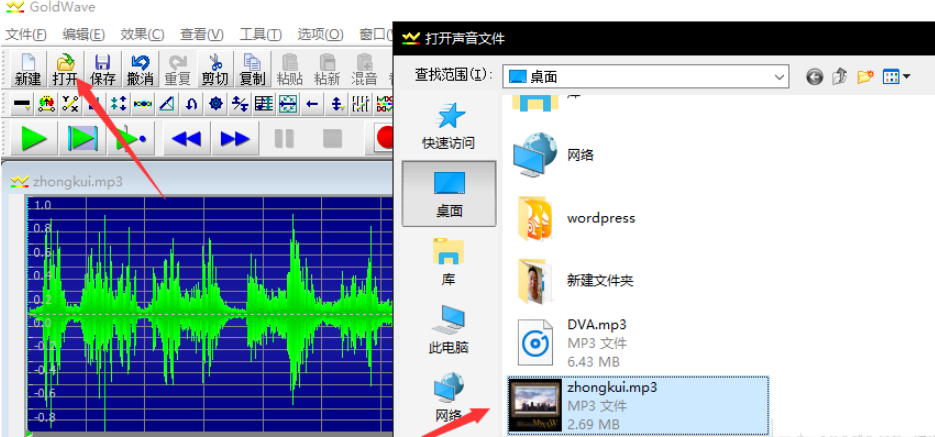Image resolution: width=935 pixels, height=437 pixels.
Task: Select 此电脑 in the places sidebar
Action: pyautogui.click(x=448, y=329)
